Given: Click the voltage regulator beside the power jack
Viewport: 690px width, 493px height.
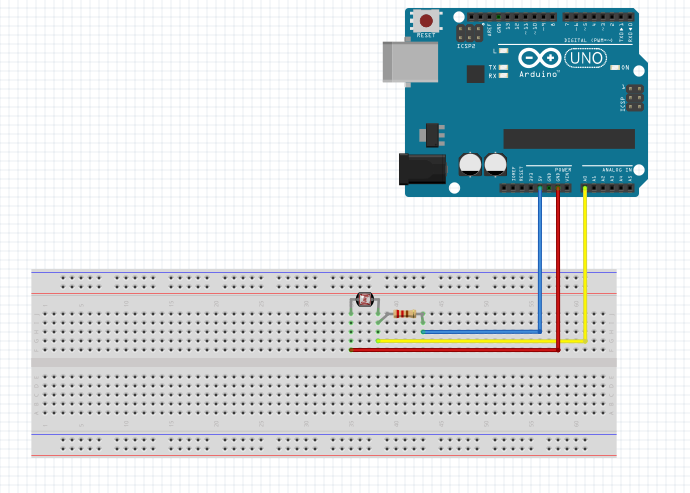Looking at the screenshot, I should coord(433,135).
